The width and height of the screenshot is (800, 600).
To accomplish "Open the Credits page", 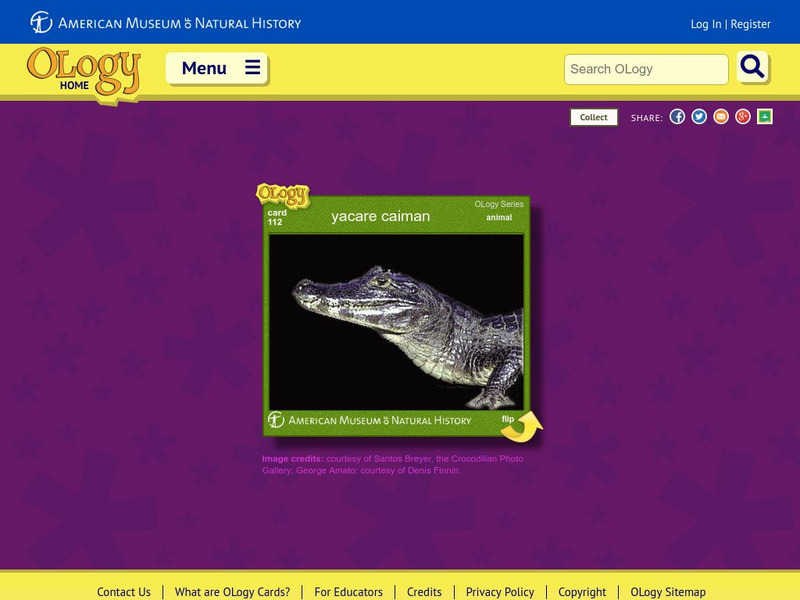I will [424, 591].
